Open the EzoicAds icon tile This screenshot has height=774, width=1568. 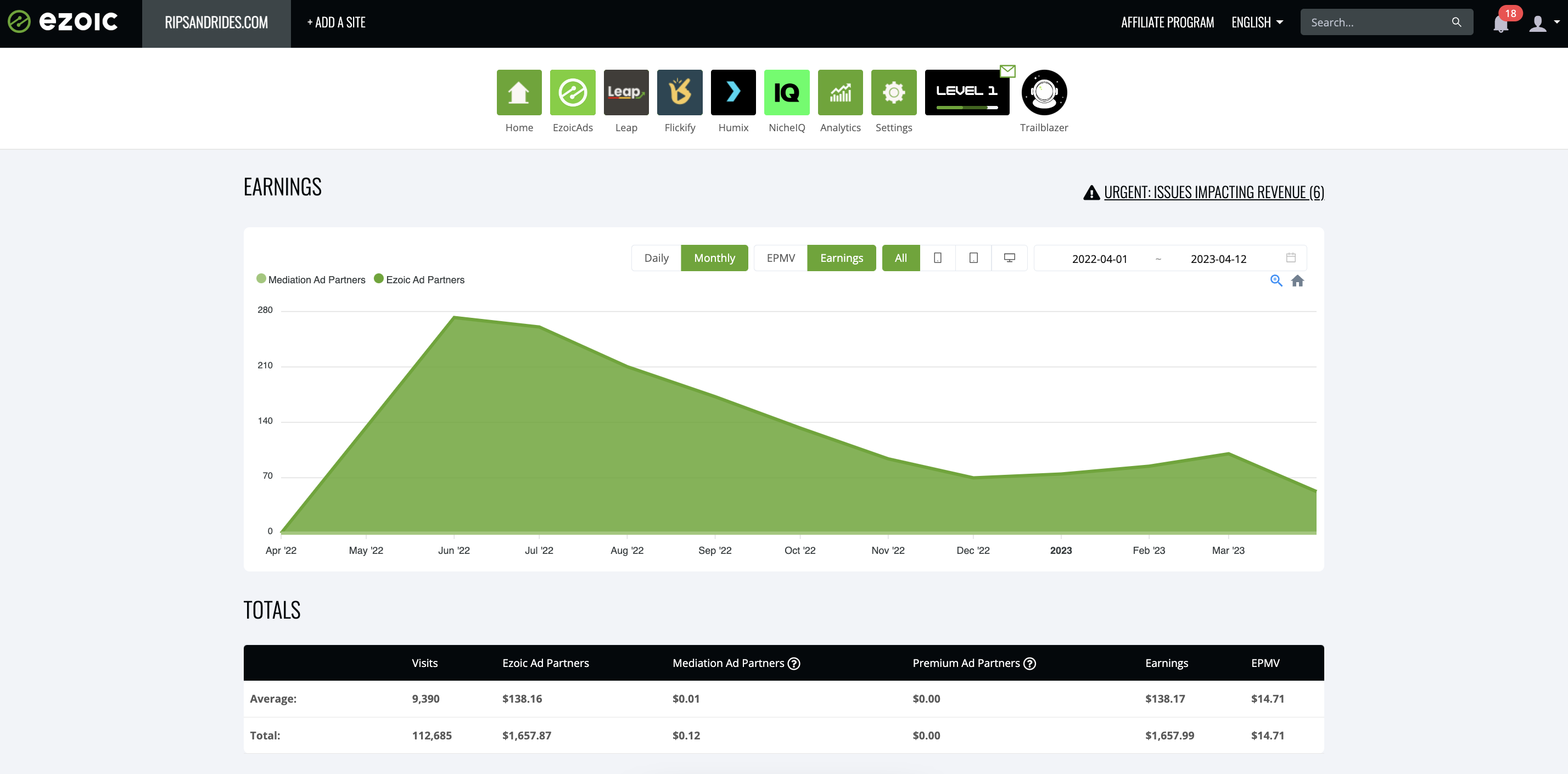pyautogui.click(x=572, y=92)
